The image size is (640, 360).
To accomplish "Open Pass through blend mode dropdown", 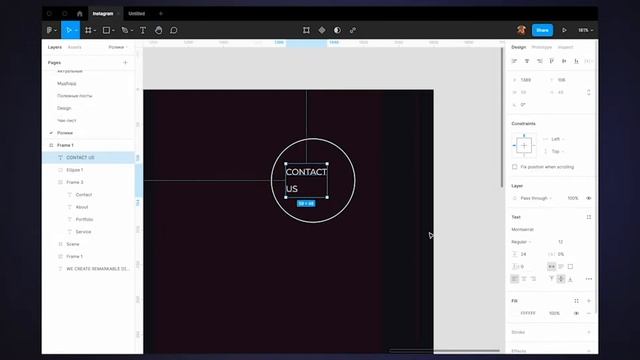I will click(536, 198).
